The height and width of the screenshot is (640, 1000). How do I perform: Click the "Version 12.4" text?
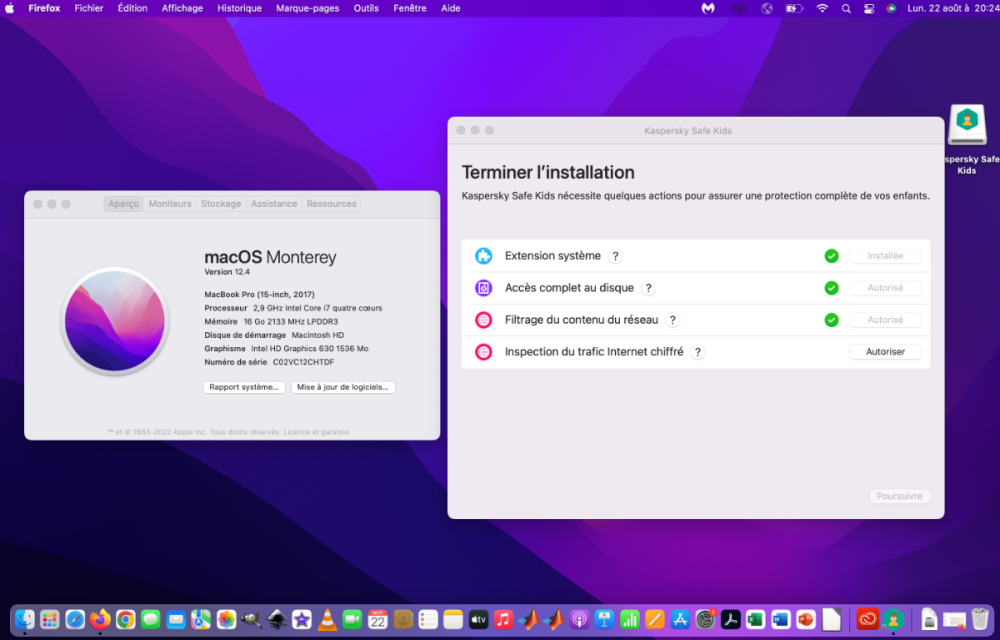click(x=227, y=272)
